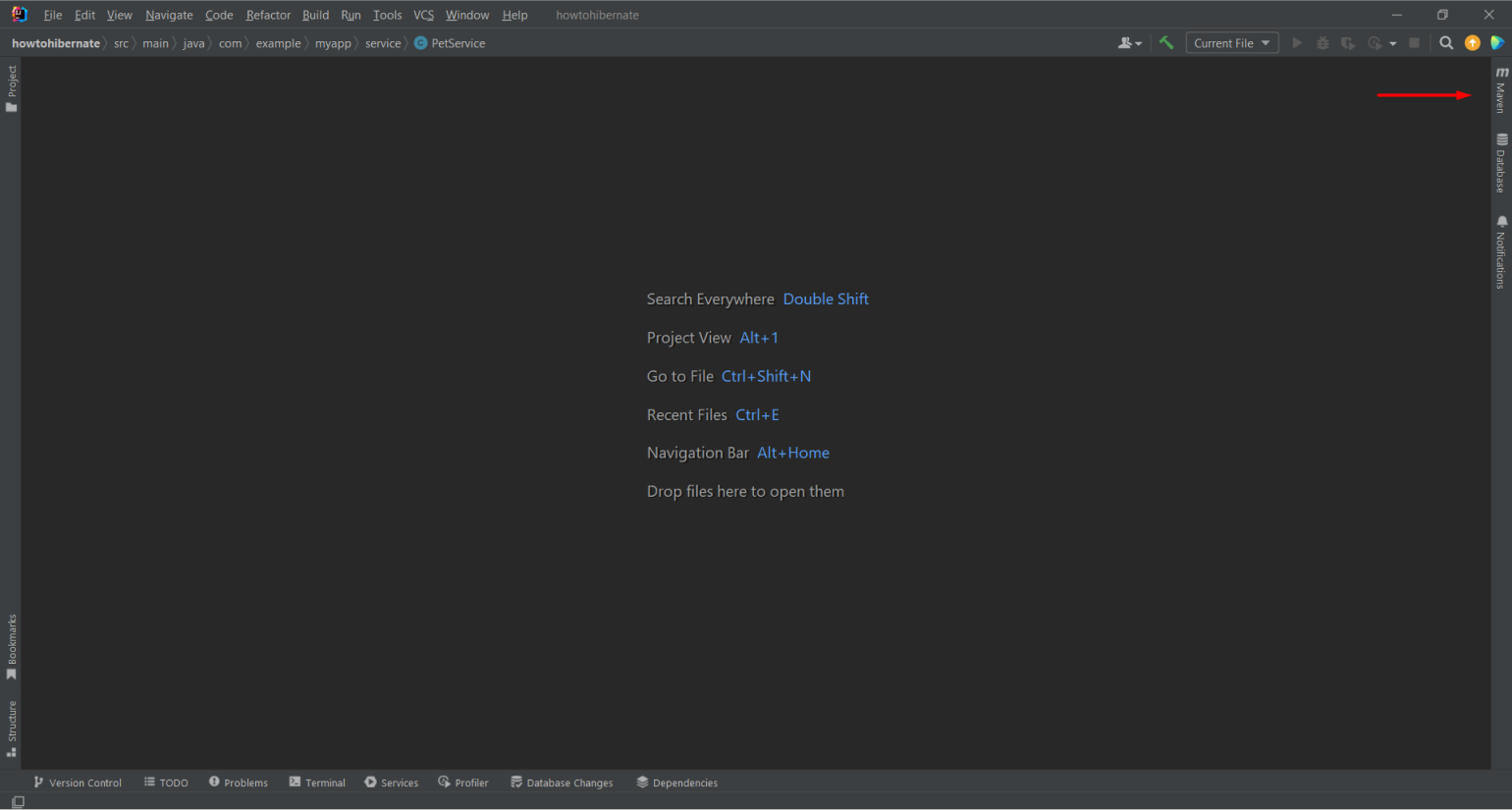Open the Refactor menu
The image size is (1512, 810).
click(268, 15)
